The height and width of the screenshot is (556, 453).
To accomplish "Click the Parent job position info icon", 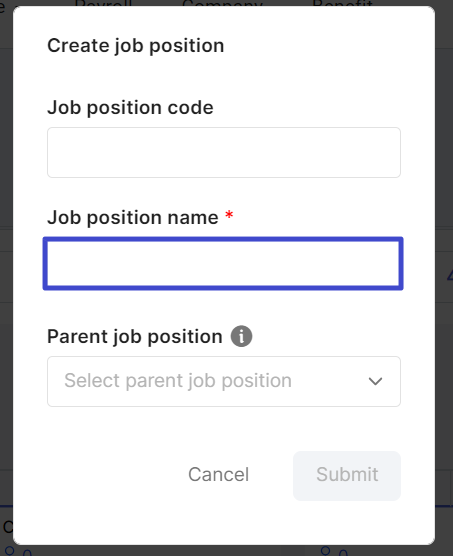I will [x=241, y=336].
